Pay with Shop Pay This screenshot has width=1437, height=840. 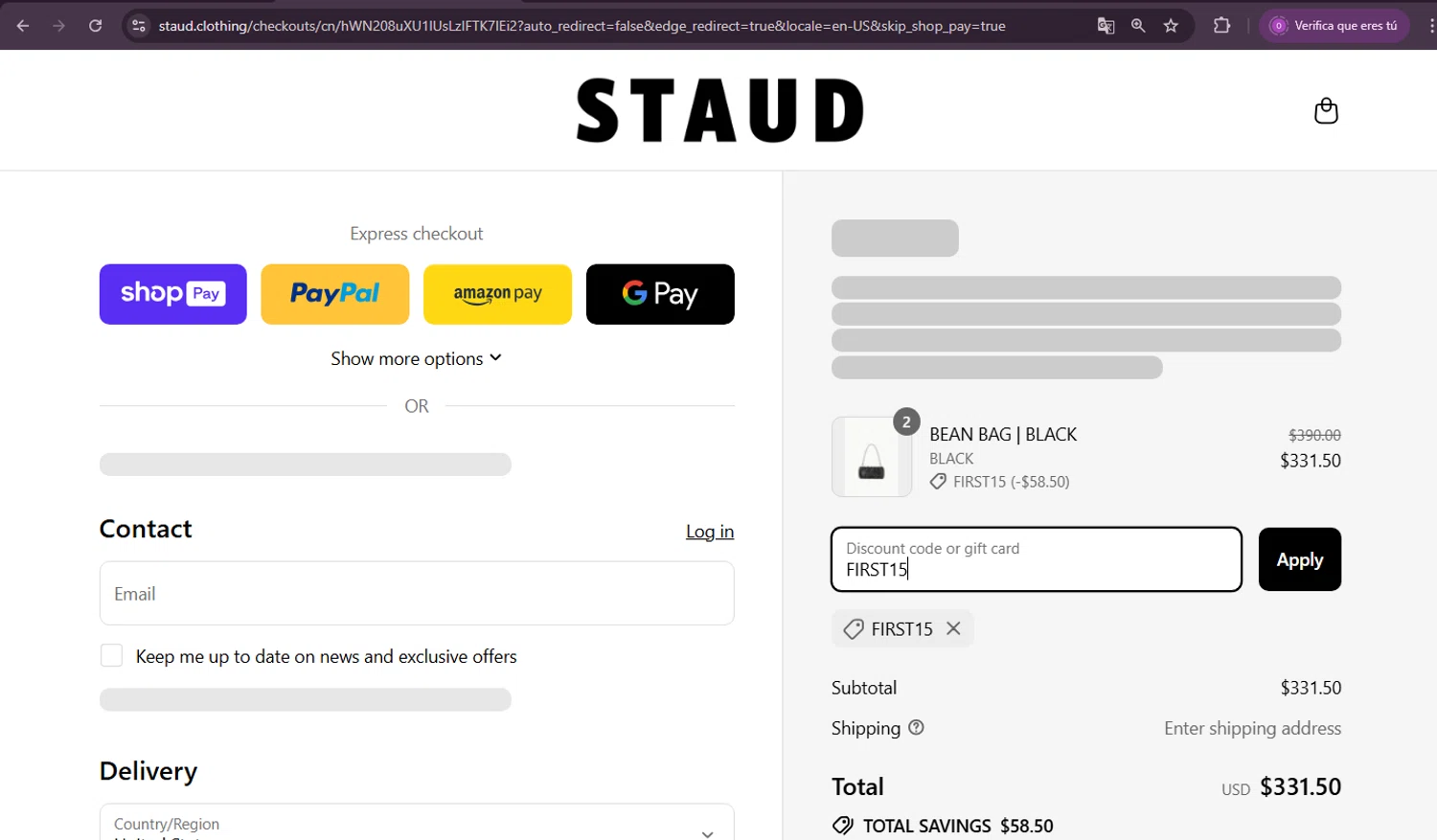click(x=173, y=294)
